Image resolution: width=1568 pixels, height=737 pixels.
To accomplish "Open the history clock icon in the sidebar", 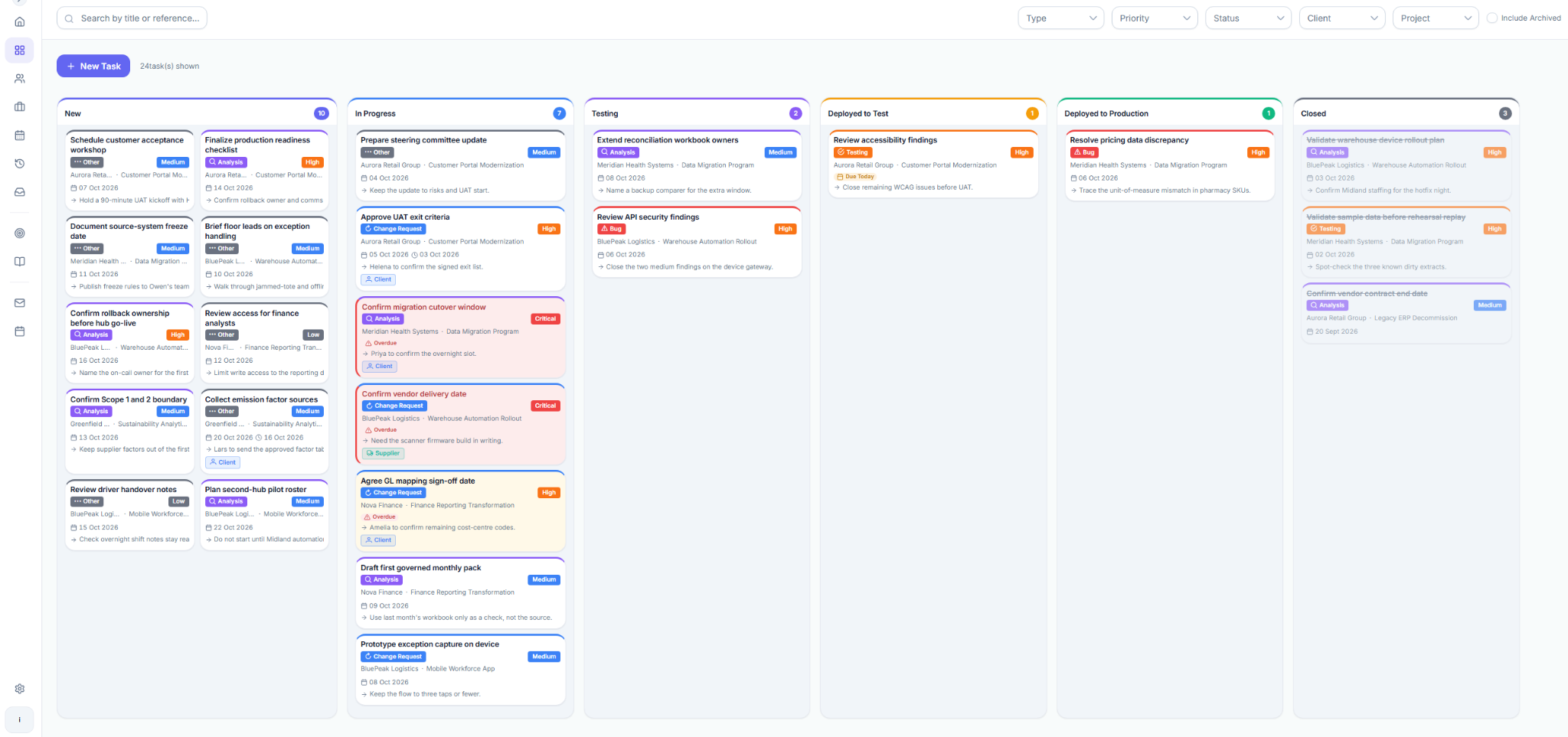I will click(x=20, y=164).
